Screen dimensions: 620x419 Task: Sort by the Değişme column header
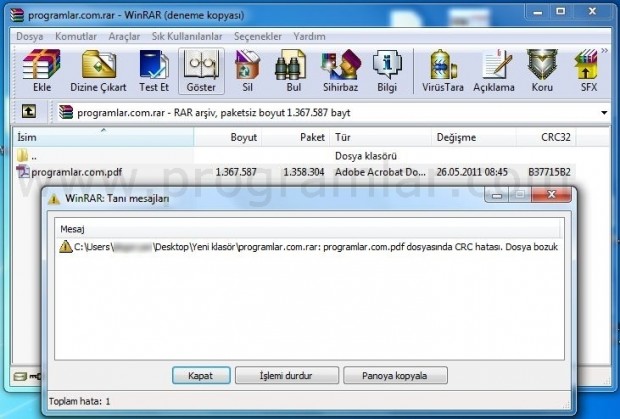(473, 137)
